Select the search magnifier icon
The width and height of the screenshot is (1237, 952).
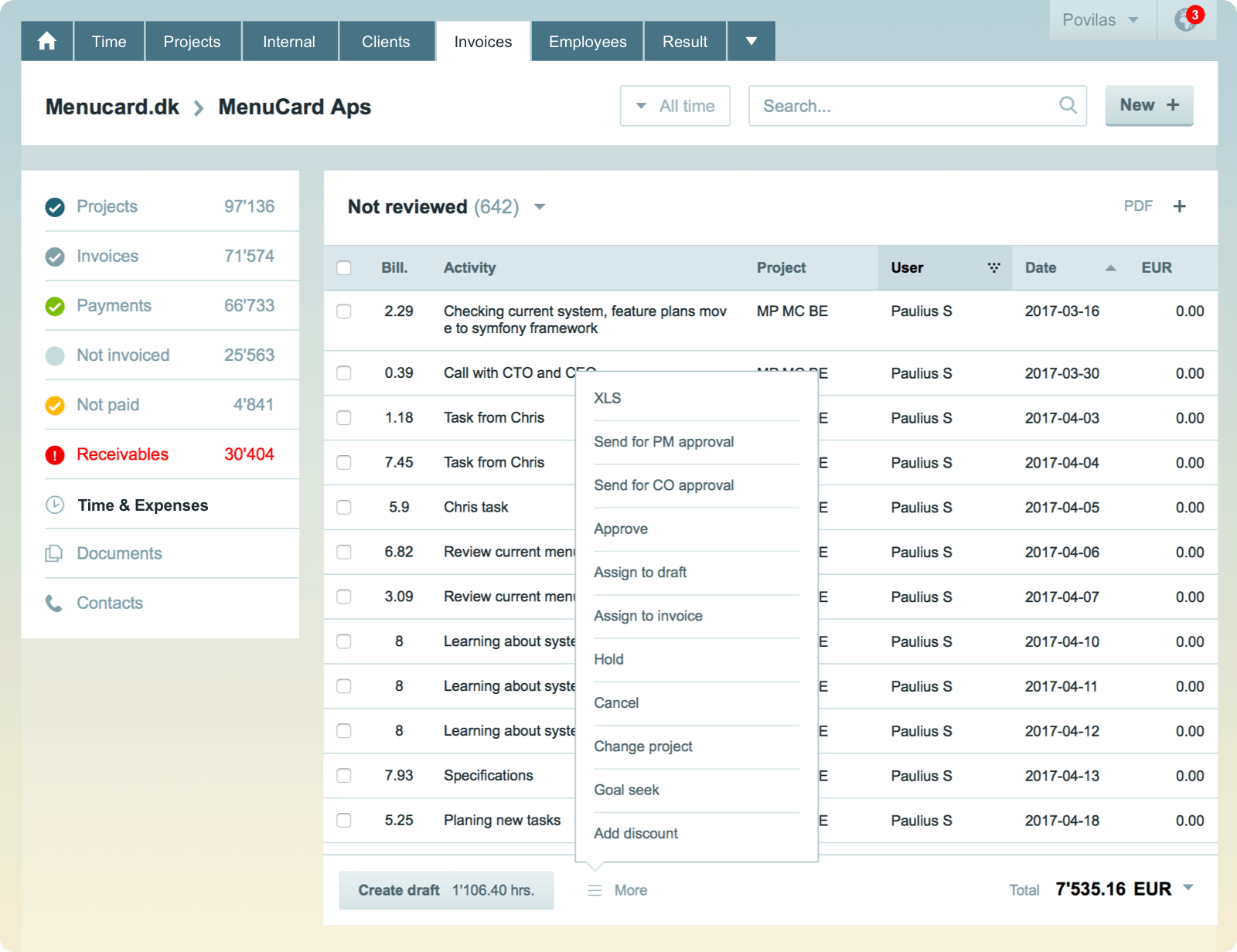pyautogui.click(x=1068, y=106)
